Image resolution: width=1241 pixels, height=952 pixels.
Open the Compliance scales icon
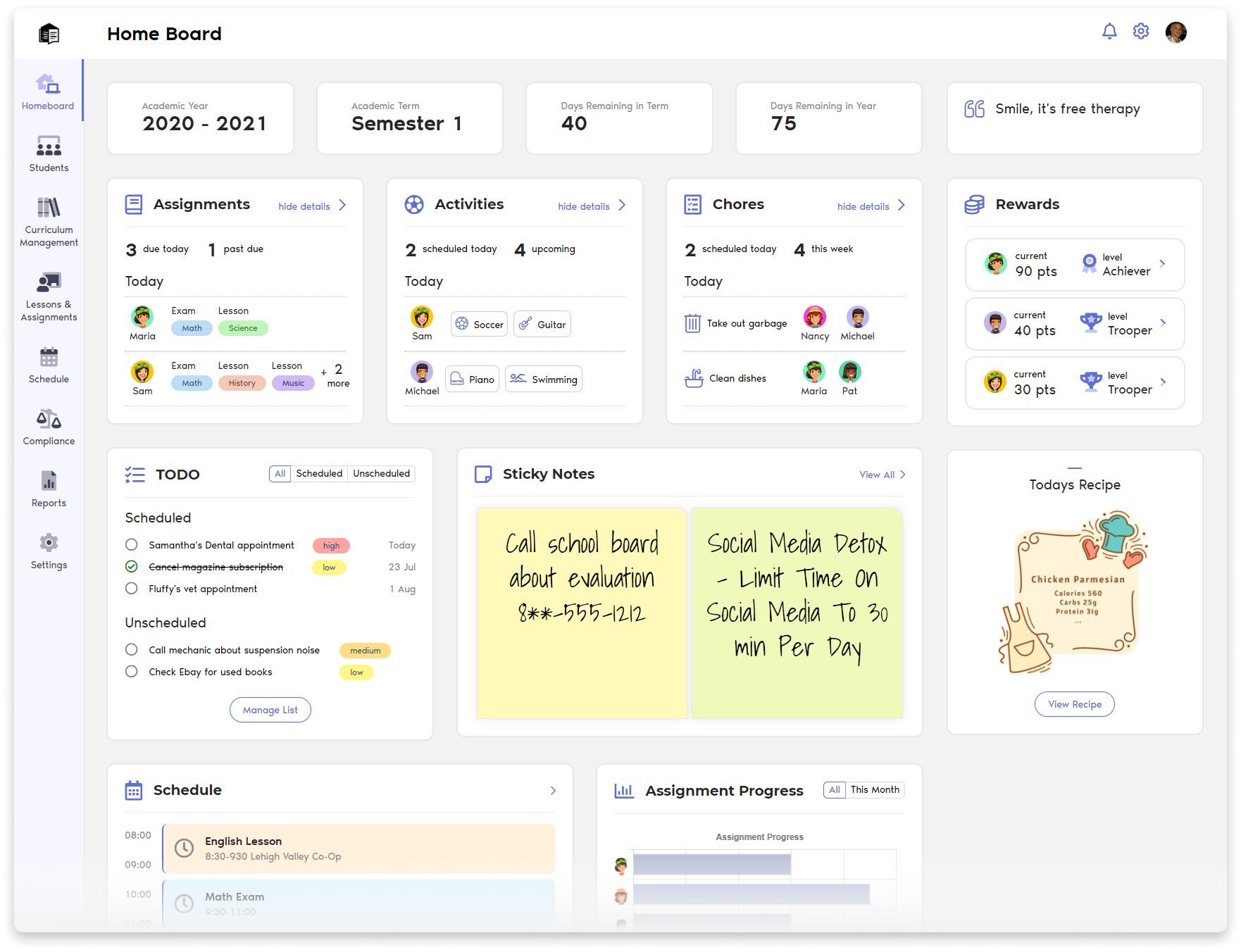(x=49, y=420)
